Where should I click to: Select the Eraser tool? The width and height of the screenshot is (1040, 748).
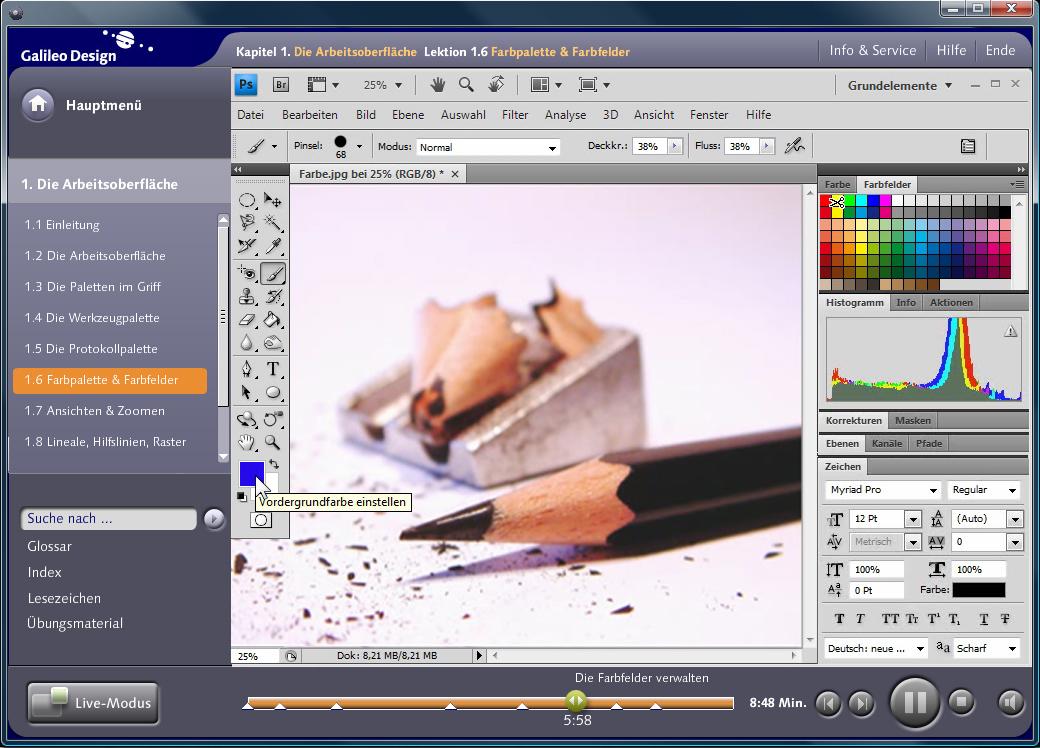pos(247,320)
